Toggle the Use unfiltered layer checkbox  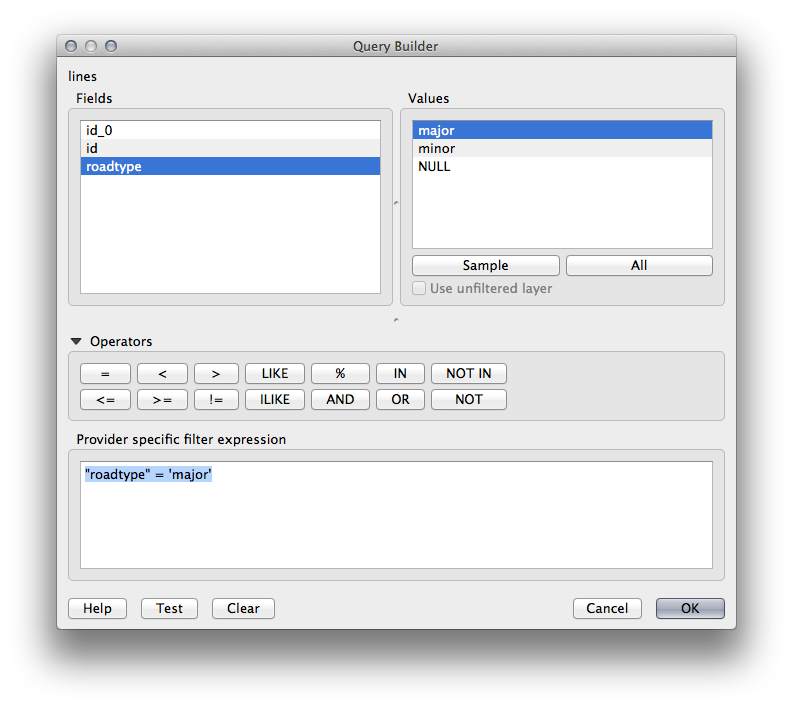(419, 289)
